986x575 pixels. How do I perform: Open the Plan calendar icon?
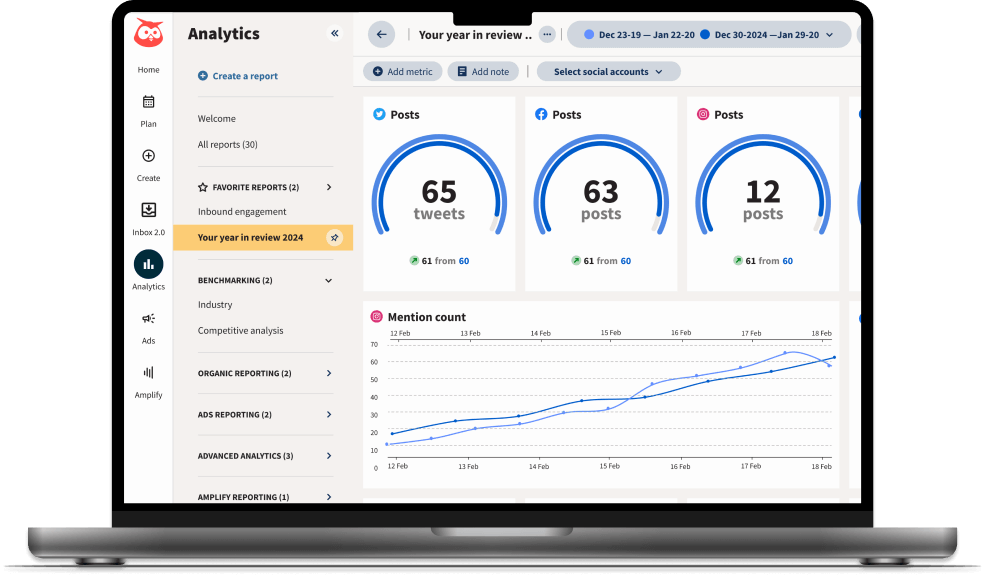pos(148,101)
